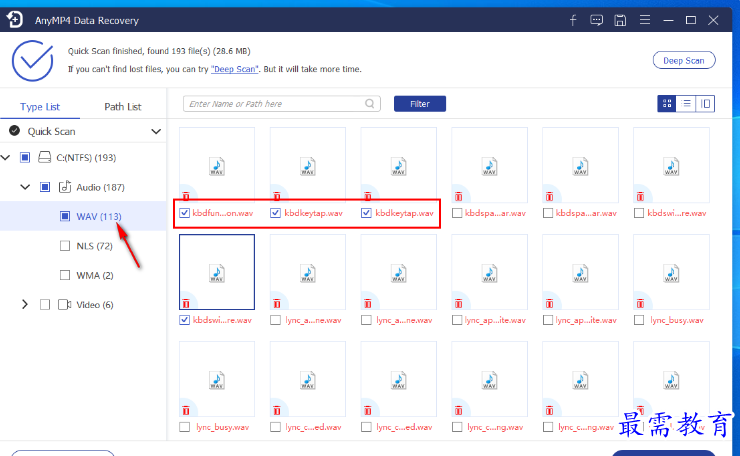Check the first kbdspa...ar.wav checkbox

[457, 213]
